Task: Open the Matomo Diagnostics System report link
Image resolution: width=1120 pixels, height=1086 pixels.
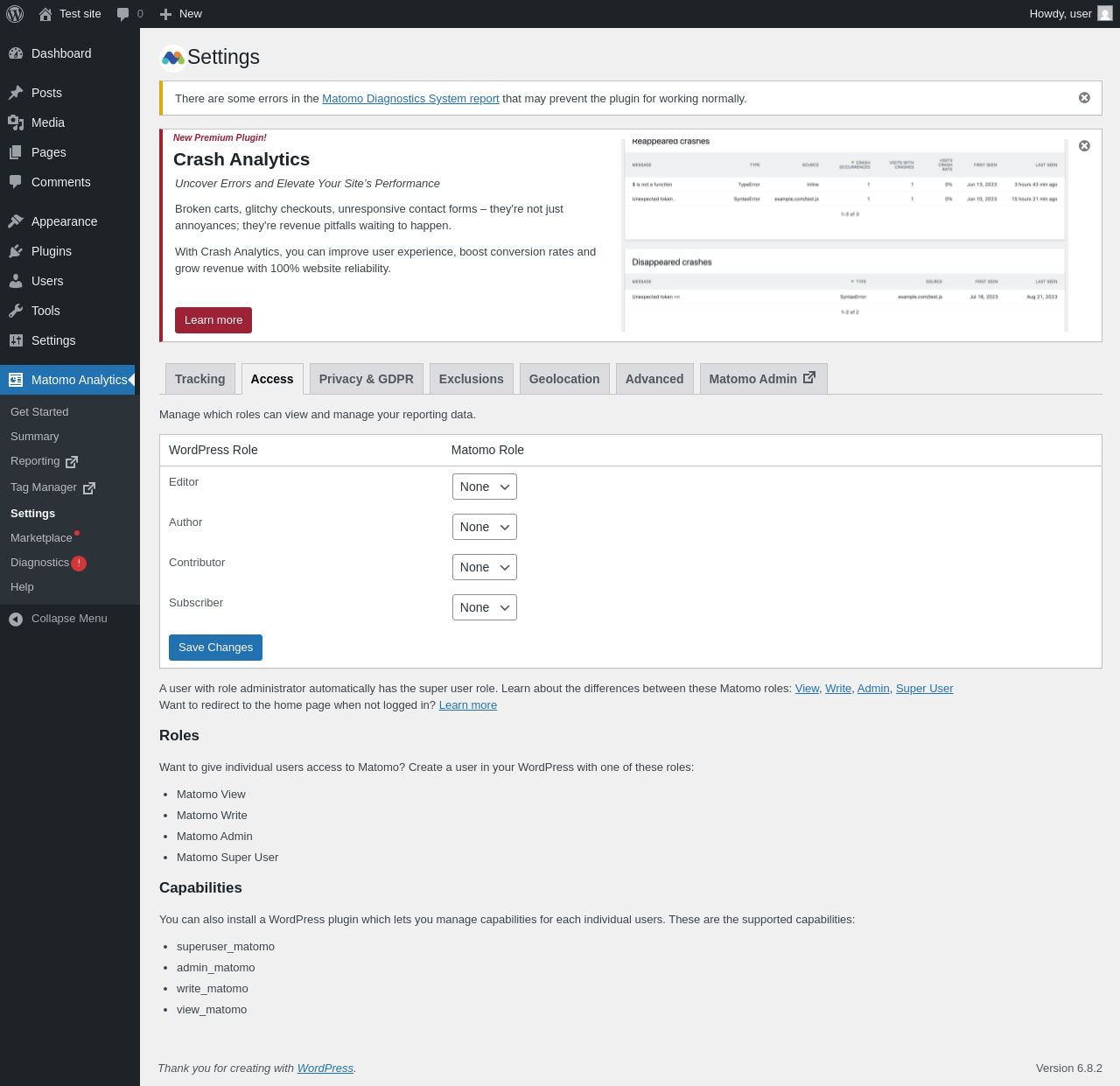Action: pyautogui.click(x=410, y=99)
